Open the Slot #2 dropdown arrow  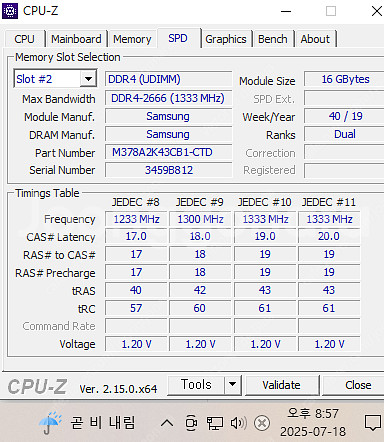[88, 79]
